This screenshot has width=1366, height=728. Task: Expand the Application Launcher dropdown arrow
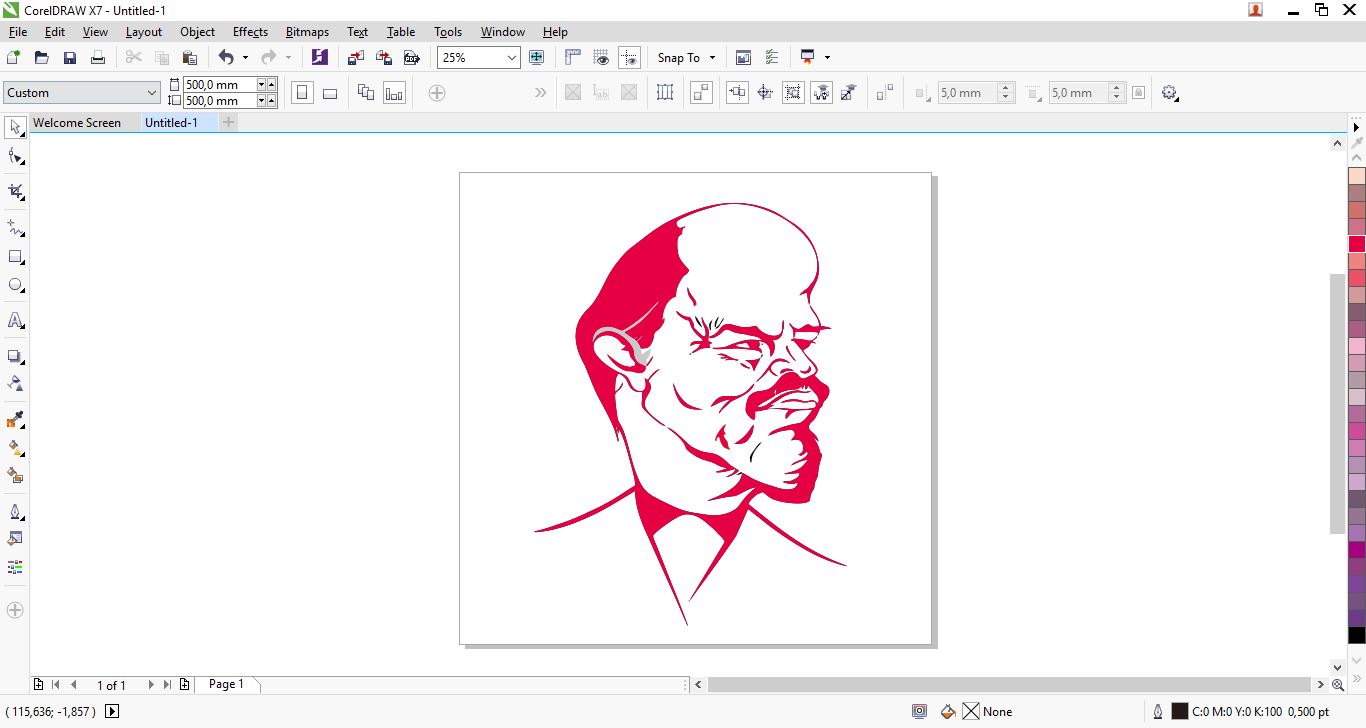(x=827, y=58)
